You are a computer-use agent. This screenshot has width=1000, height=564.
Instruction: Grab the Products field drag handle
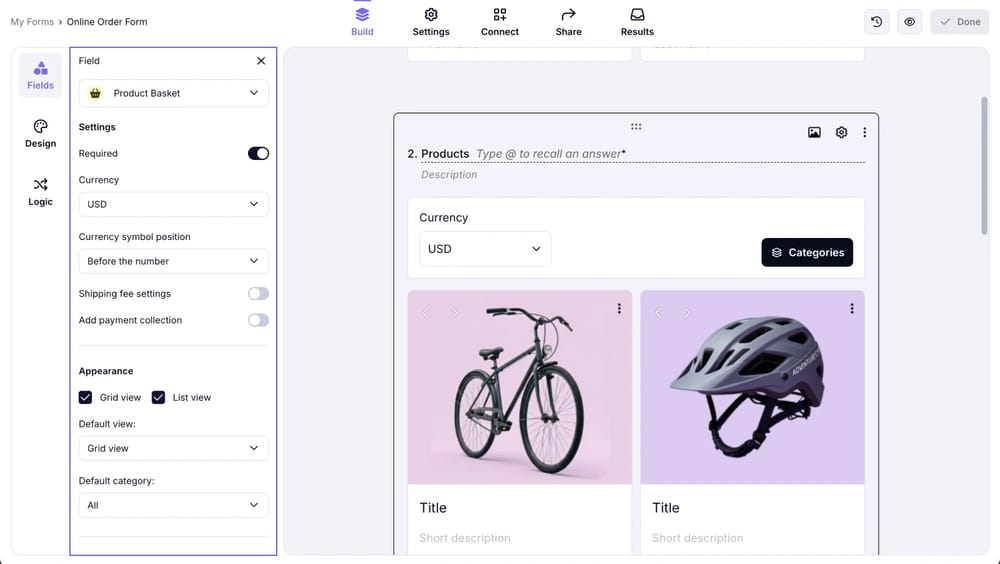click(x=636, y=126)
